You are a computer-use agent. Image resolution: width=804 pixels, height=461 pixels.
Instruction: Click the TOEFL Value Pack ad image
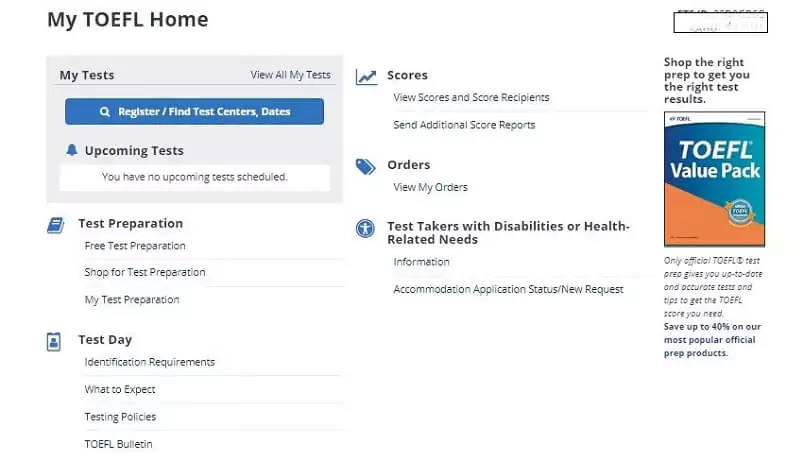point(714,179)
